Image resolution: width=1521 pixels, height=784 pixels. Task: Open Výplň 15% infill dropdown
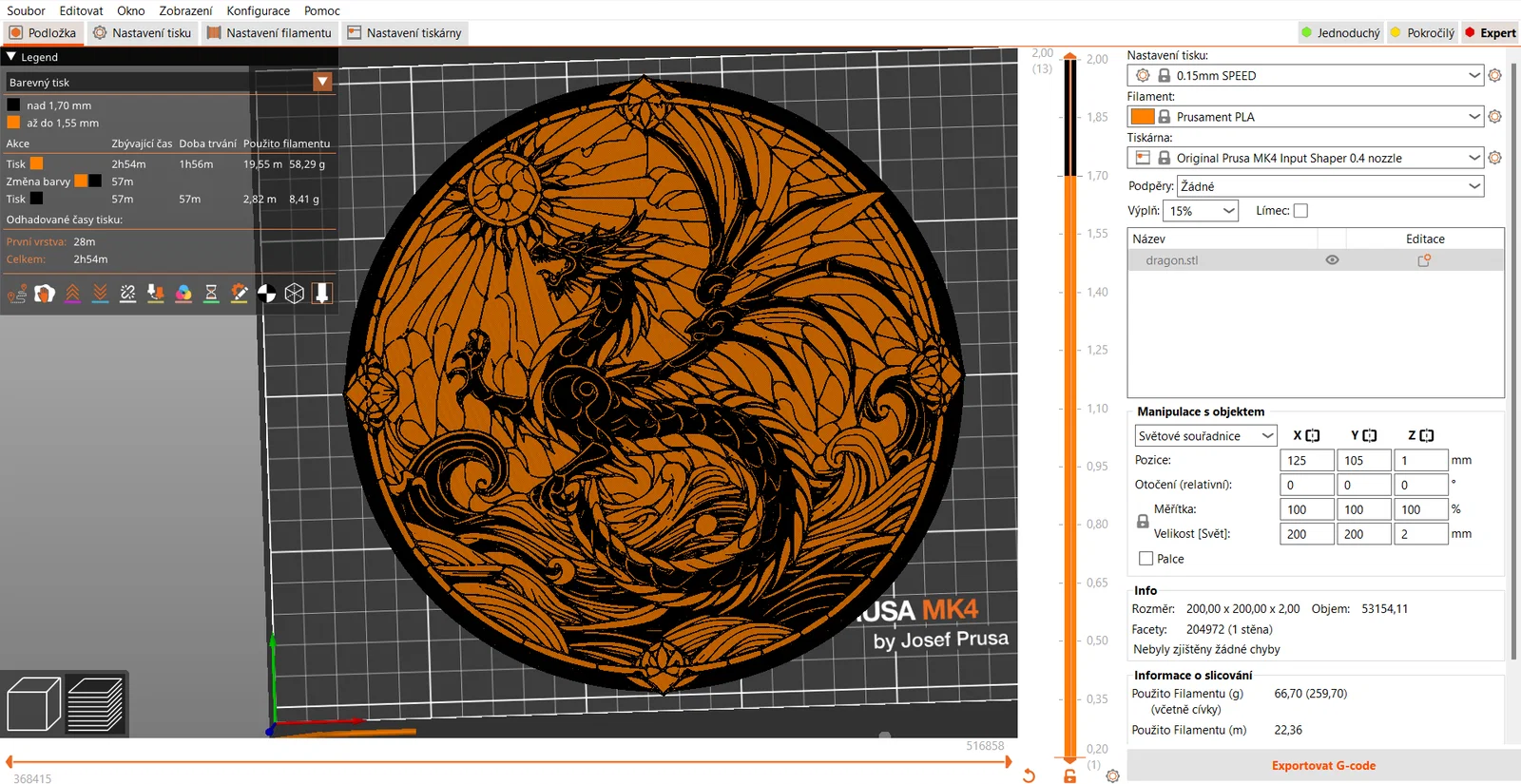click(x=1201, y=211)
